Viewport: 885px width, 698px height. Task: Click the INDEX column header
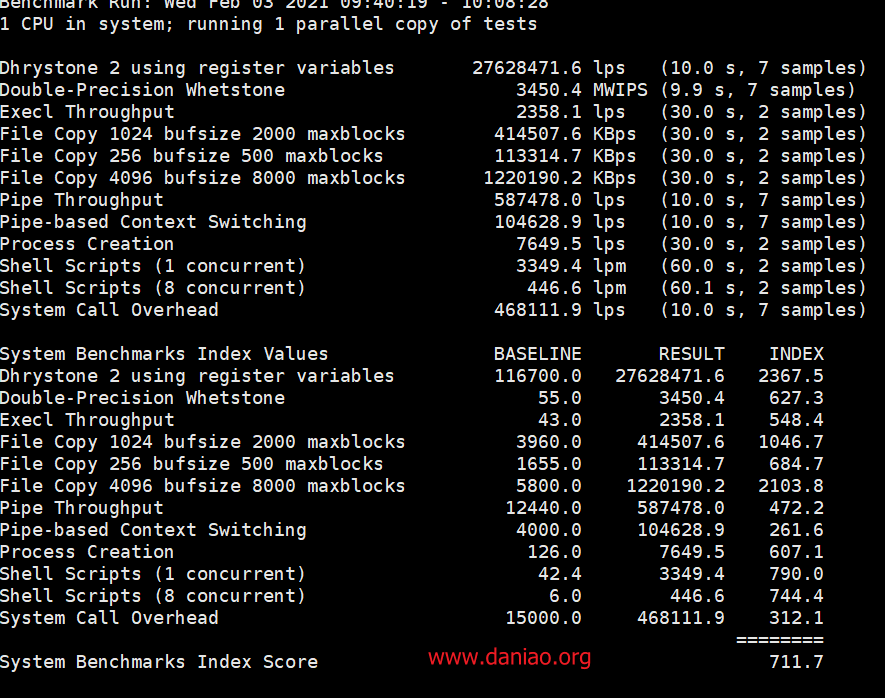[x=796, y=354]
